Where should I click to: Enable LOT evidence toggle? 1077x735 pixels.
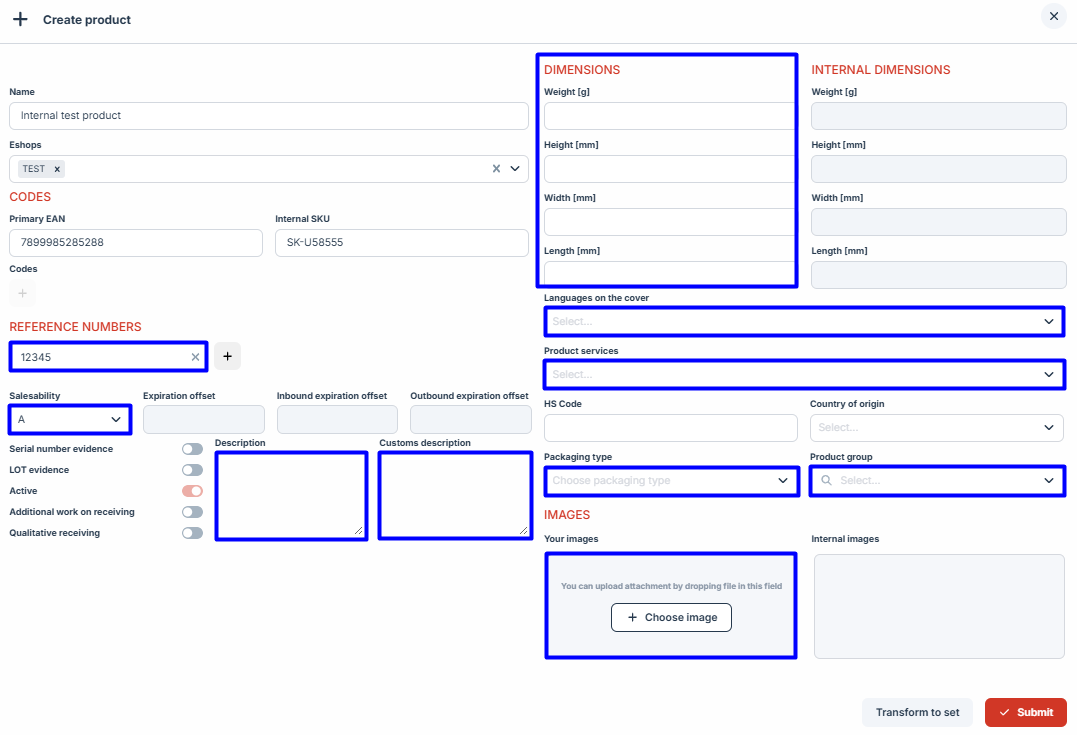(192, 470)
